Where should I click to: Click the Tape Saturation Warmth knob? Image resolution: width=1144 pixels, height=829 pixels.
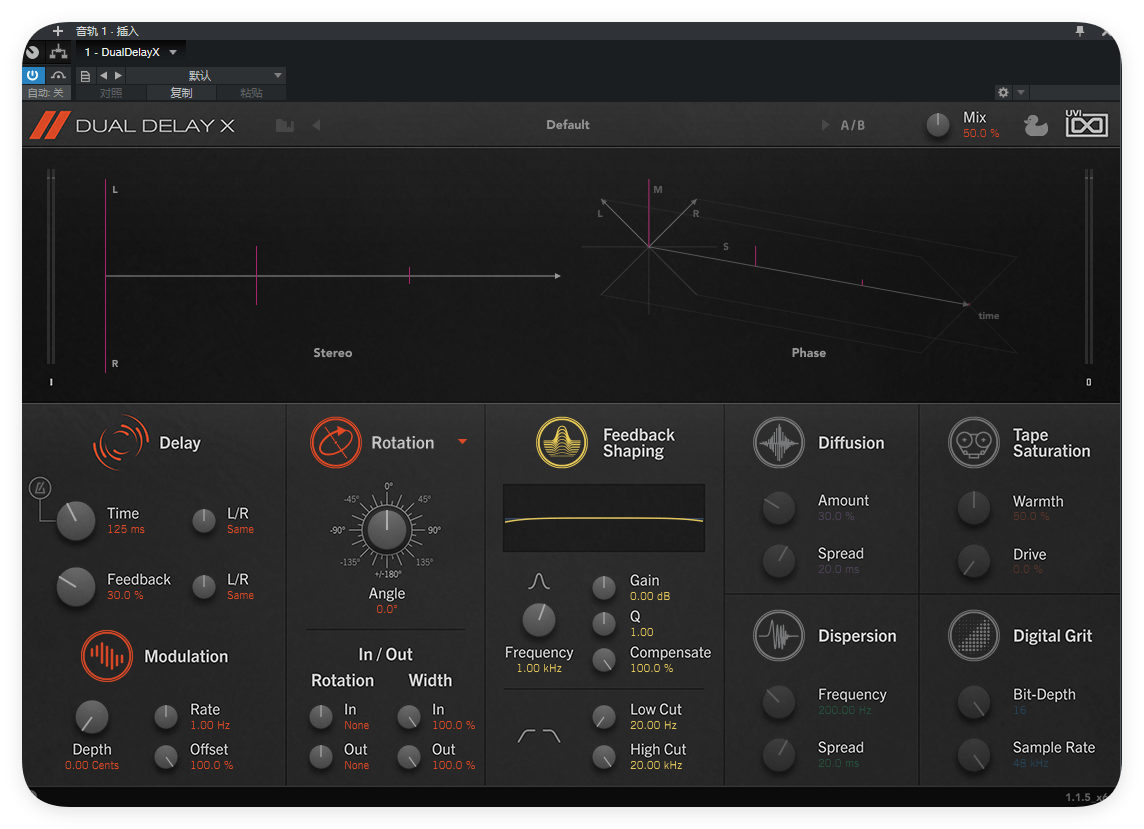click(x=973, y=508)
